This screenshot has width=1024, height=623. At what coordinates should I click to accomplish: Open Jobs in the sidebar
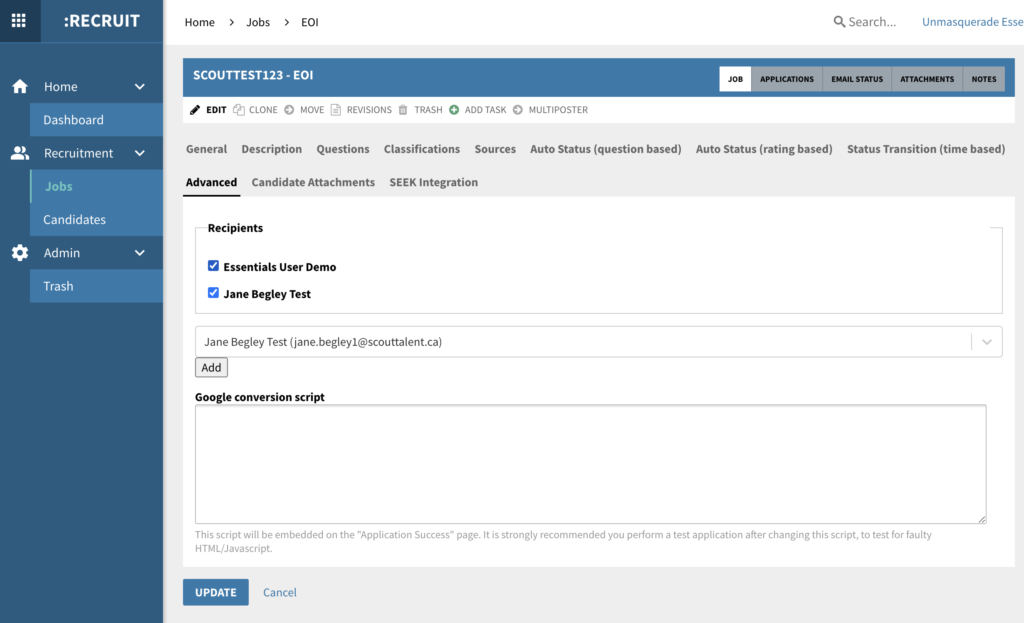96,186
